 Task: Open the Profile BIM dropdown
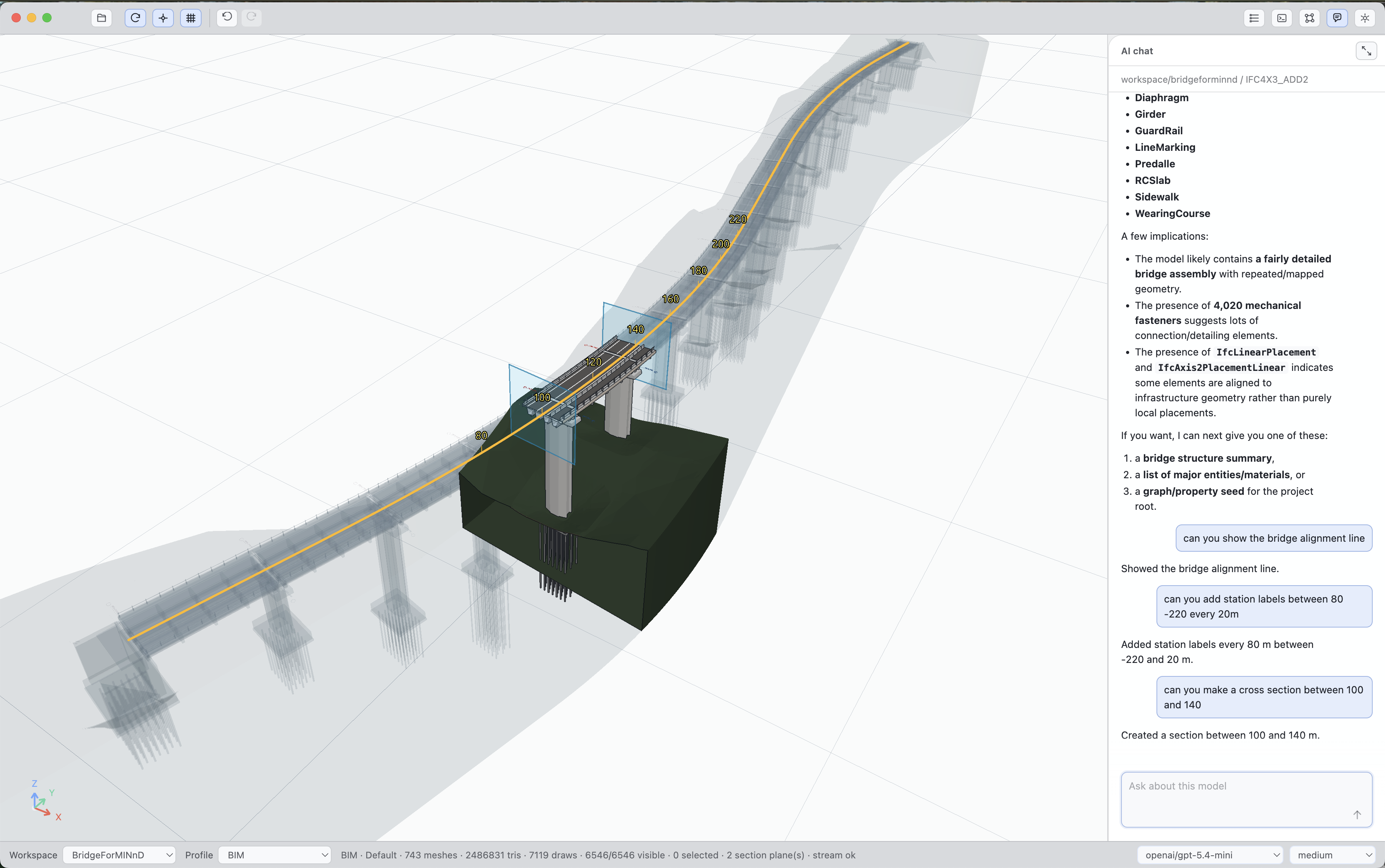[274, 855]
